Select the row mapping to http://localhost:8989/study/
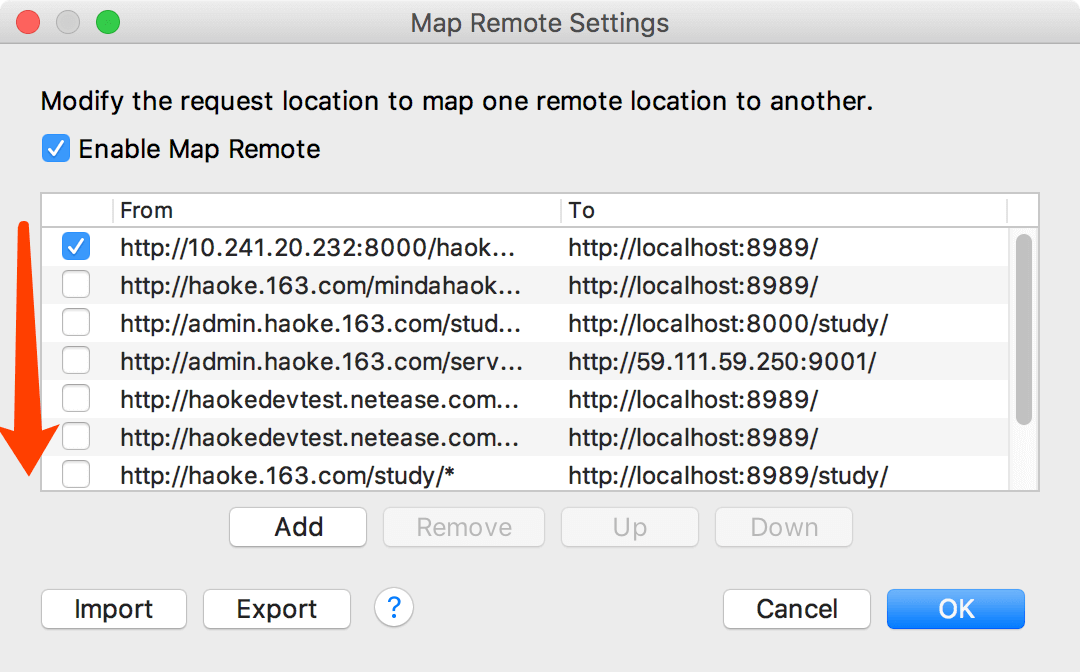Screen dimensions: 1080x672 pos(728,476)
